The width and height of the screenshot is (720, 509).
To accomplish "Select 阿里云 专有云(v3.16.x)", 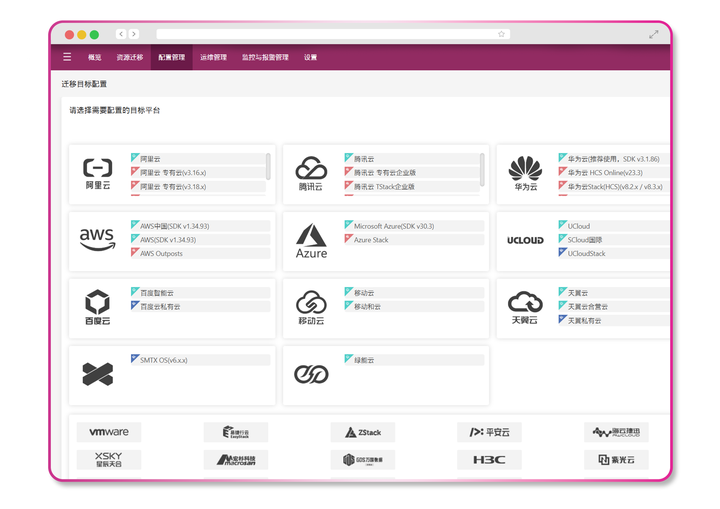I will pyautogui.click(x=198, y=172).
